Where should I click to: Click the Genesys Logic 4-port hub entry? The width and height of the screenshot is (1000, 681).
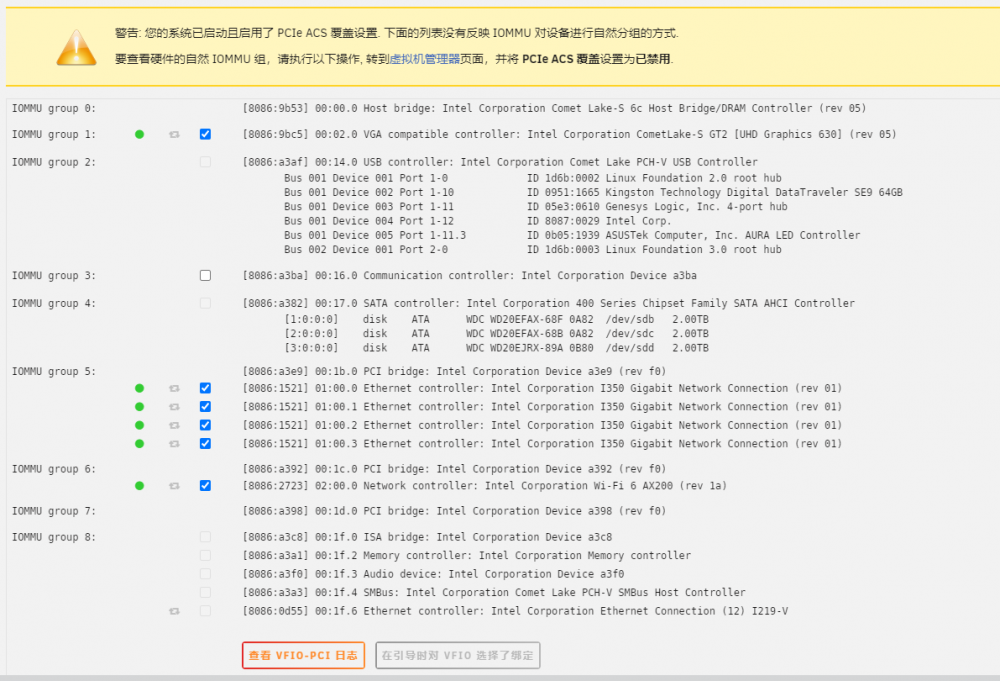pyautogui.click(x=536, y=207)
